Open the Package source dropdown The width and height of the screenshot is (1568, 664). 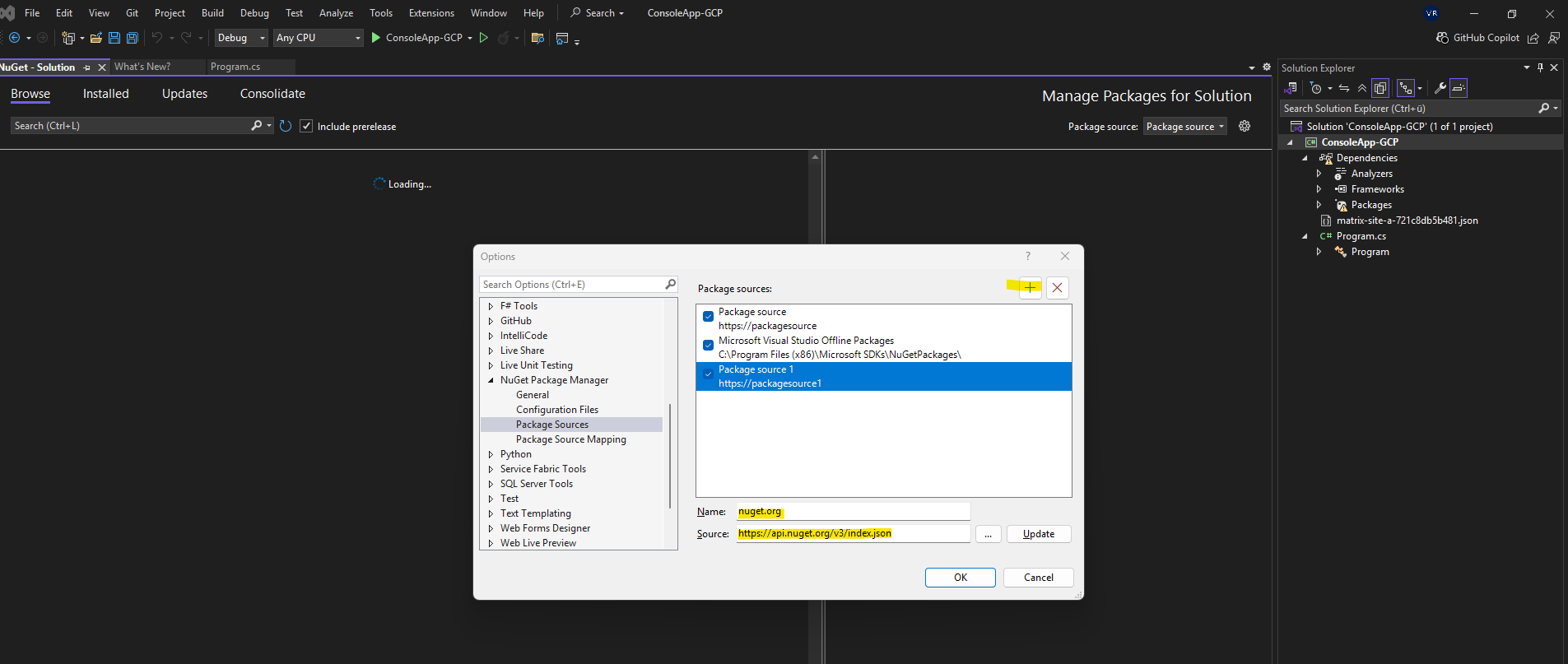point(1184,126)
